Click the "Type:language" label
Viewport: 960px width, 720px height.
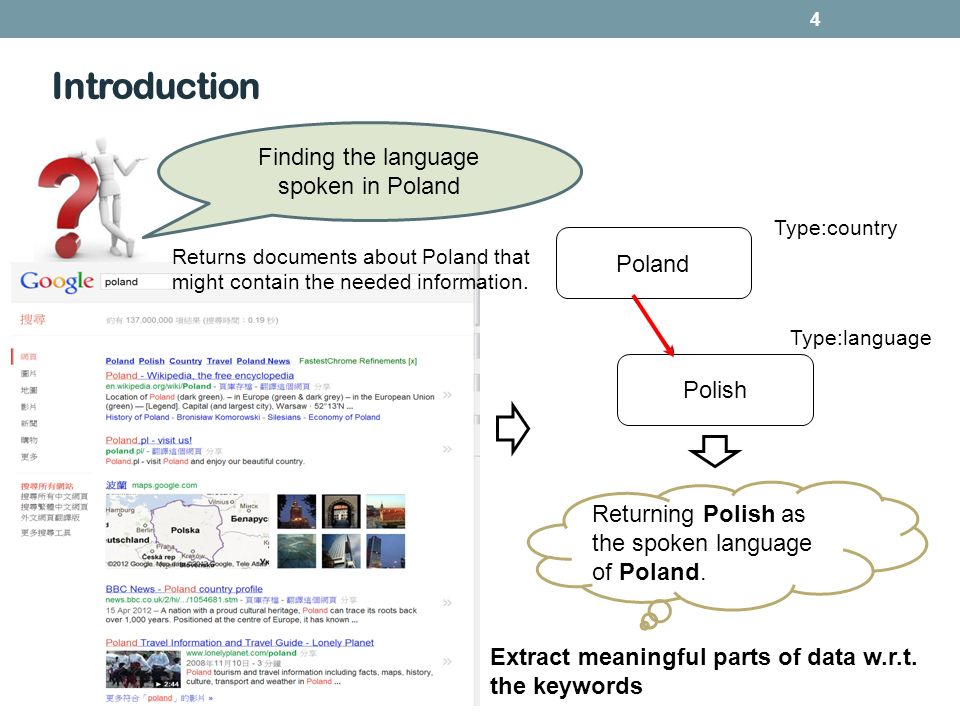[860, 338]
